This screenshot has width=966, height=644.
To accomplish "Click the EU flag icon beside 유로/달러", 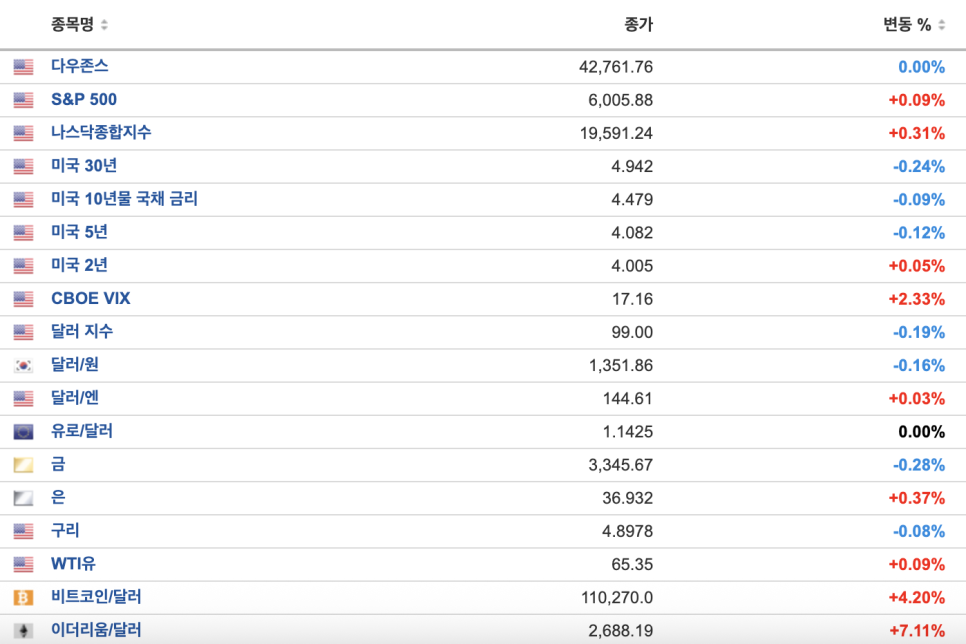I will click(23, 432).
